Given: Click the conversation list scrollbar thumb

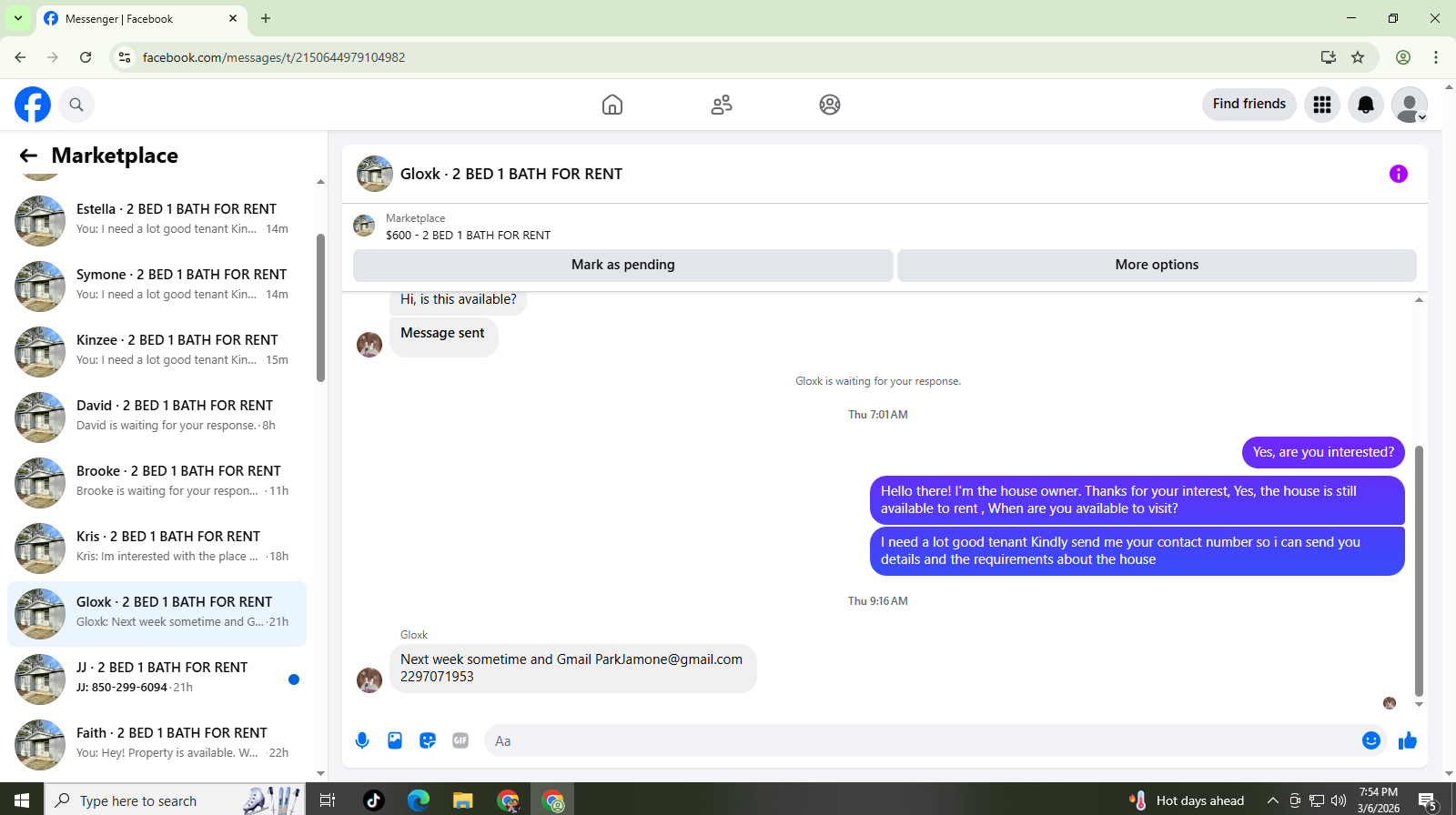Looking at the screenshot, I should 320,307.
